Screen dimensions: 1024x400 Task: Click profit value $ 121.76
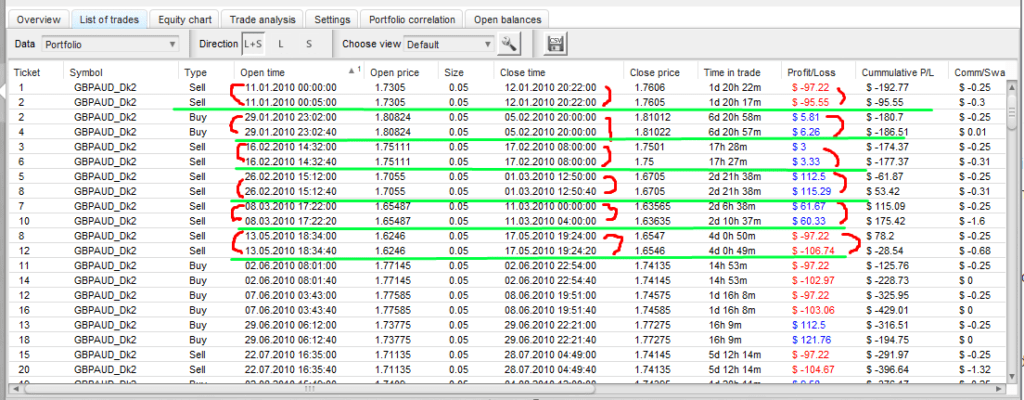click(x=812, y=341)
